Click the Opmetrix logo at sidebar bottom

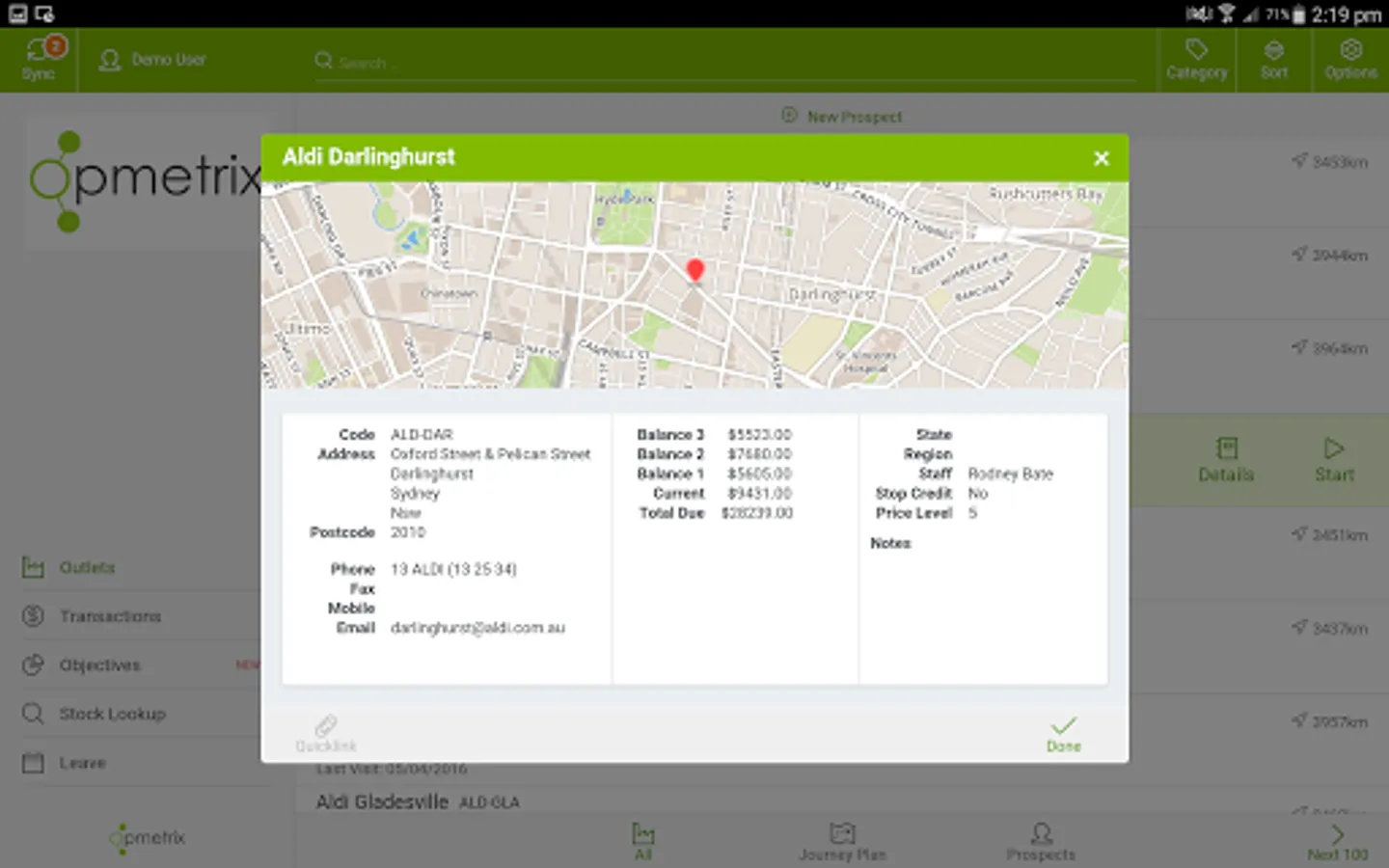pyautogui.click(x=148, y=838)
